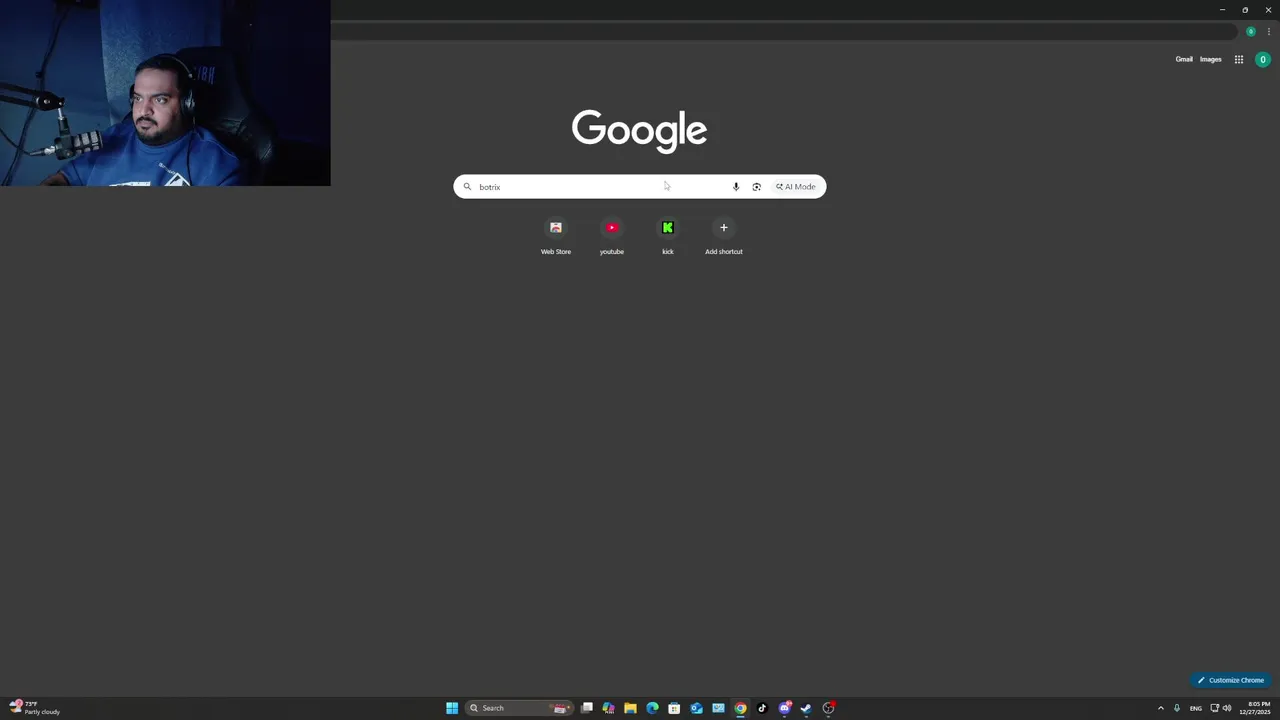Screen dimensions: 1280x720
Task: Click the Customize Chrome button
Action: pos(1231,680)
